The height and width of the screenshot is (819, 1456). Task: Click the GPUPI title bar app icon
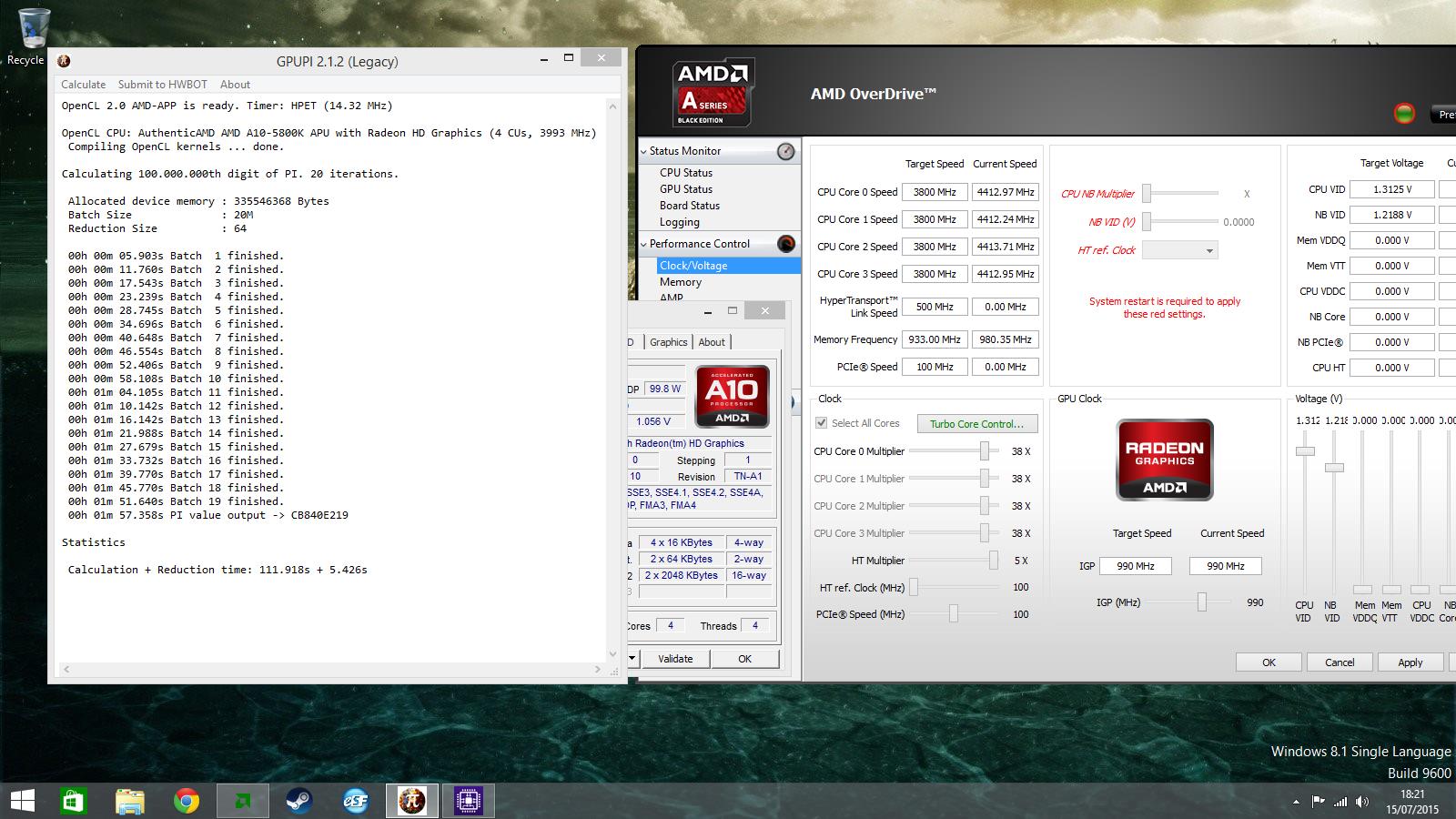click(x=64, y=61)
